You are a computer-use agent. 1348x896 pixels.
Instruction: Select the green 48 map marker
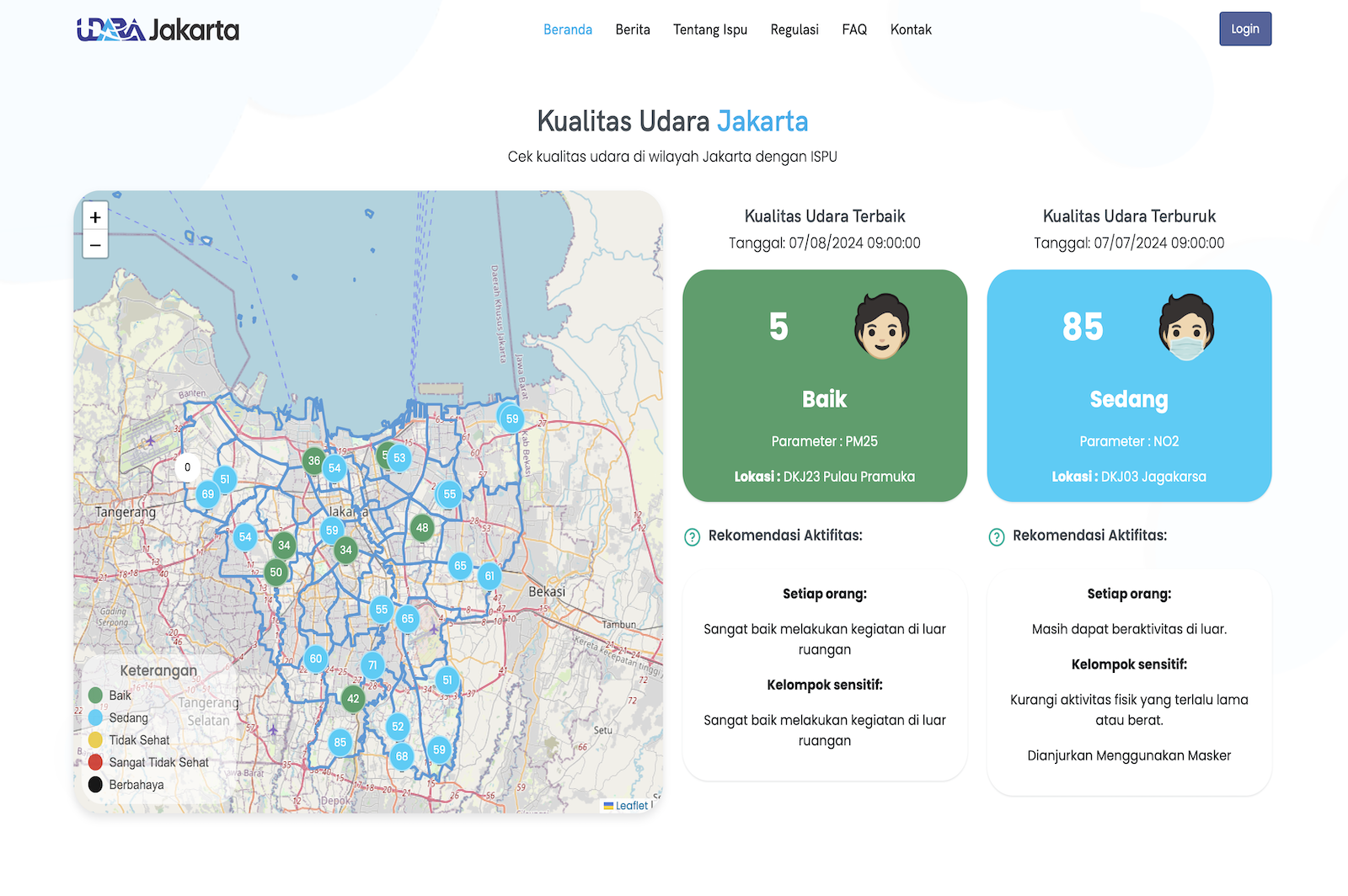pyautogui.click(x=422, y=528)
